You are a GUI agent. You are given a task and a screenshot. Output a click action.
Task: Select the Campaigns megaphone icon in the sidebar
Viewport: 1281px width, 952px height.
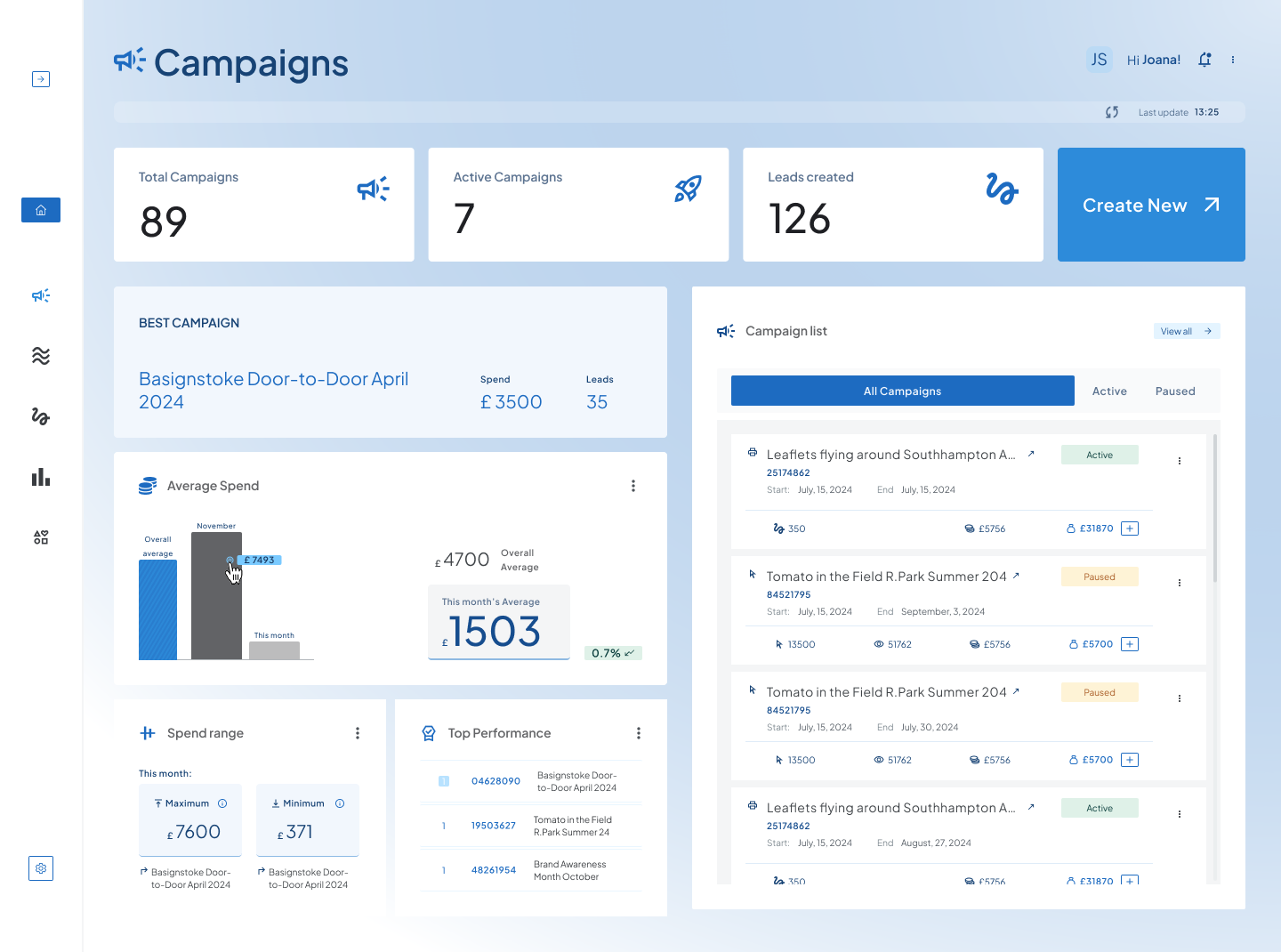[x=40, y=295]
